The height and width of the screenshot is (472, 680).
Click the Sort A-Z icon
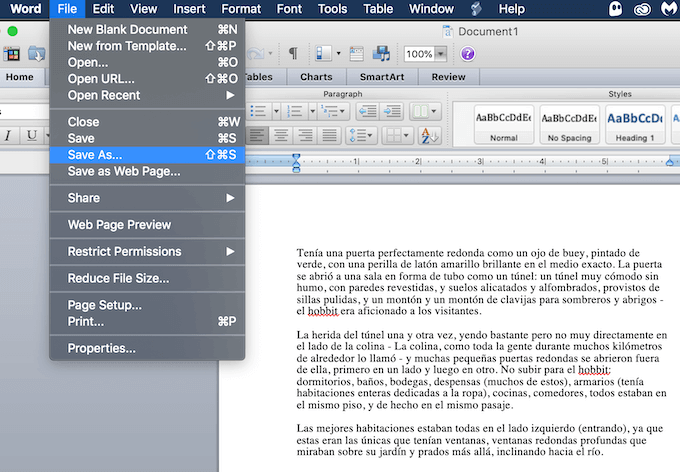pyautogui.click(x=430, y=135)
